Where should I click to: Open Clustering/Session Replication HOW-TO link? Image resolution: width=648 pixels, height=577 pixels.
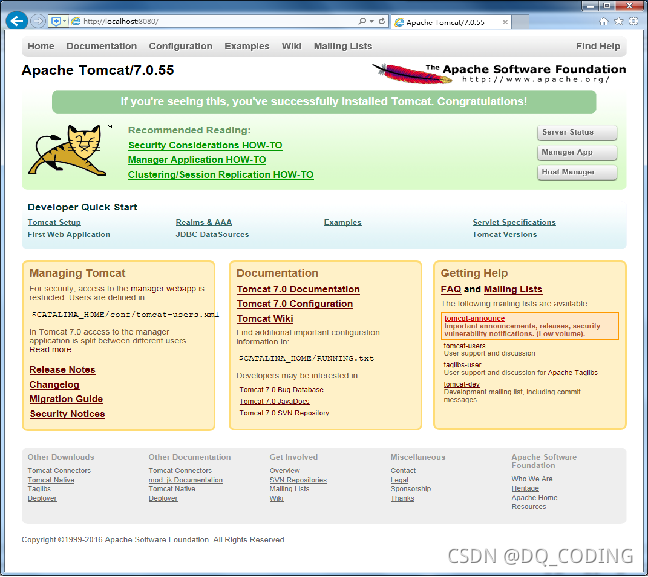(x=221, y=174)
